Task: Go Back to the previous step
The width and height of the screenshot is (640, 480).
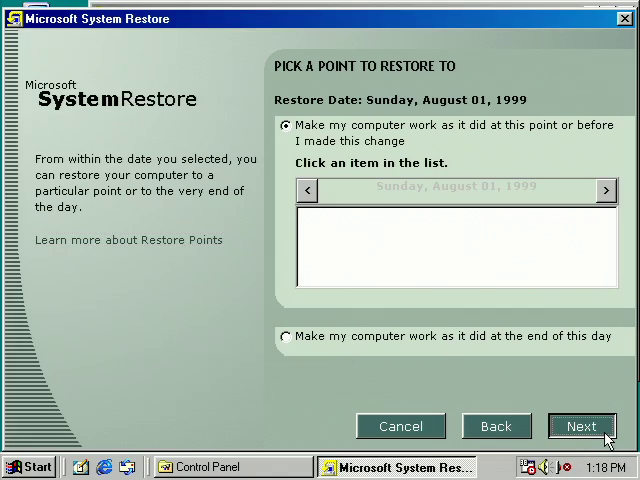Action: click(x=496, y=426)
